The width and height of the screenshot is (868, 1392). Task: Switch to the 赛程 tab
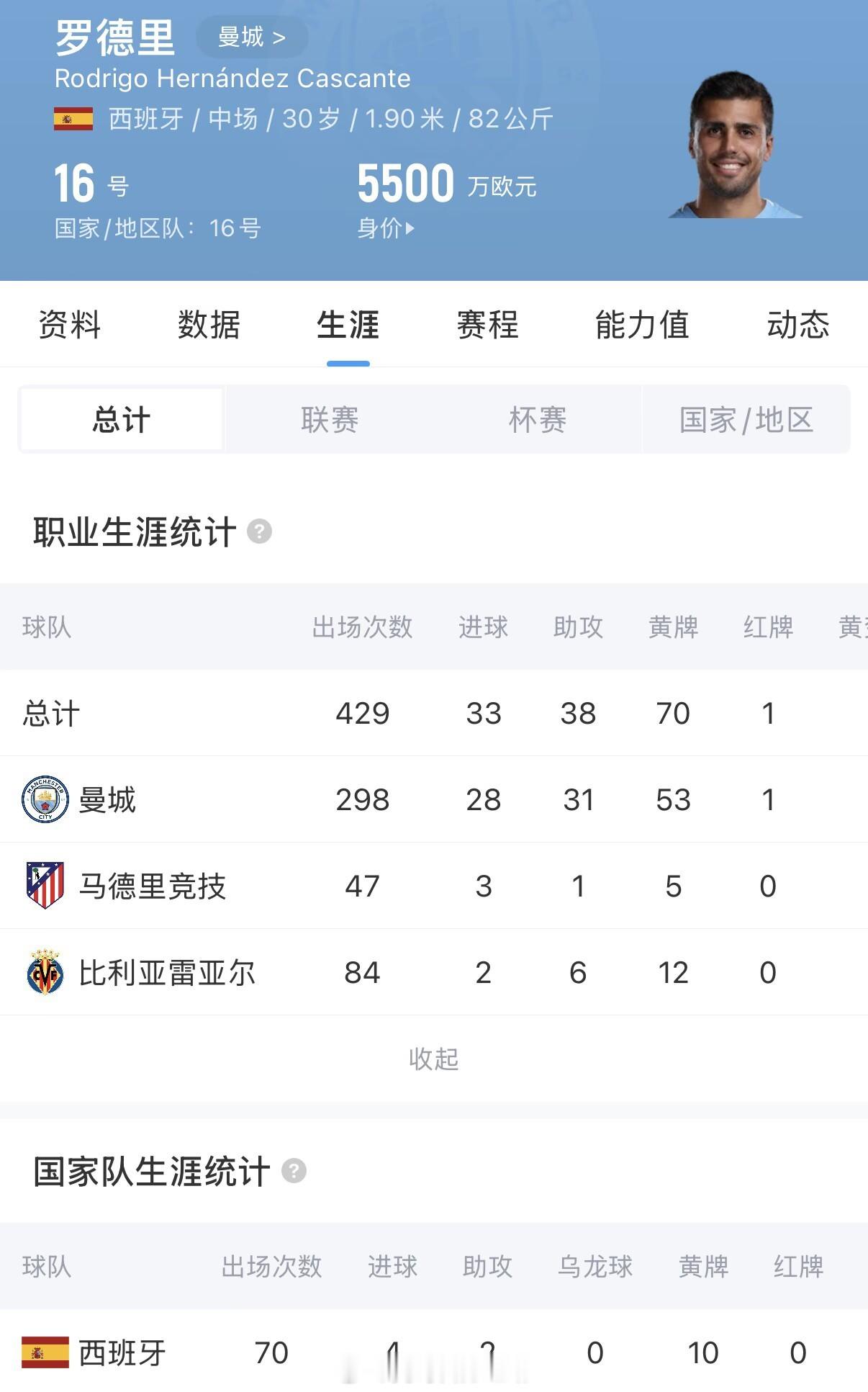pyautogui.click(x=487, y=325)
